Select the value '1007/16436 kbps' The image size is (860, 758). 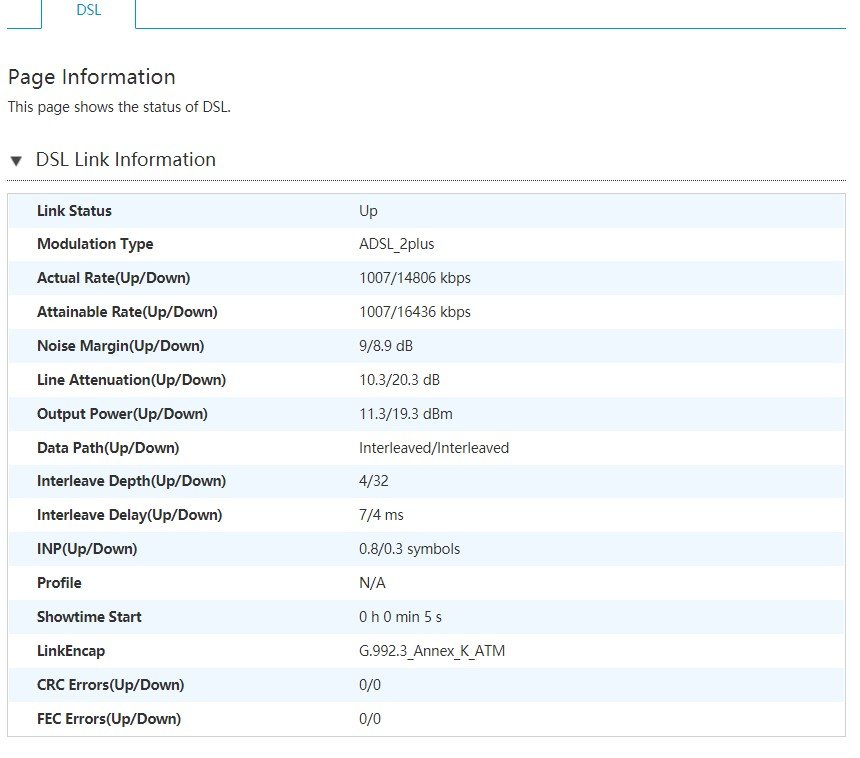tap(415, 312)
